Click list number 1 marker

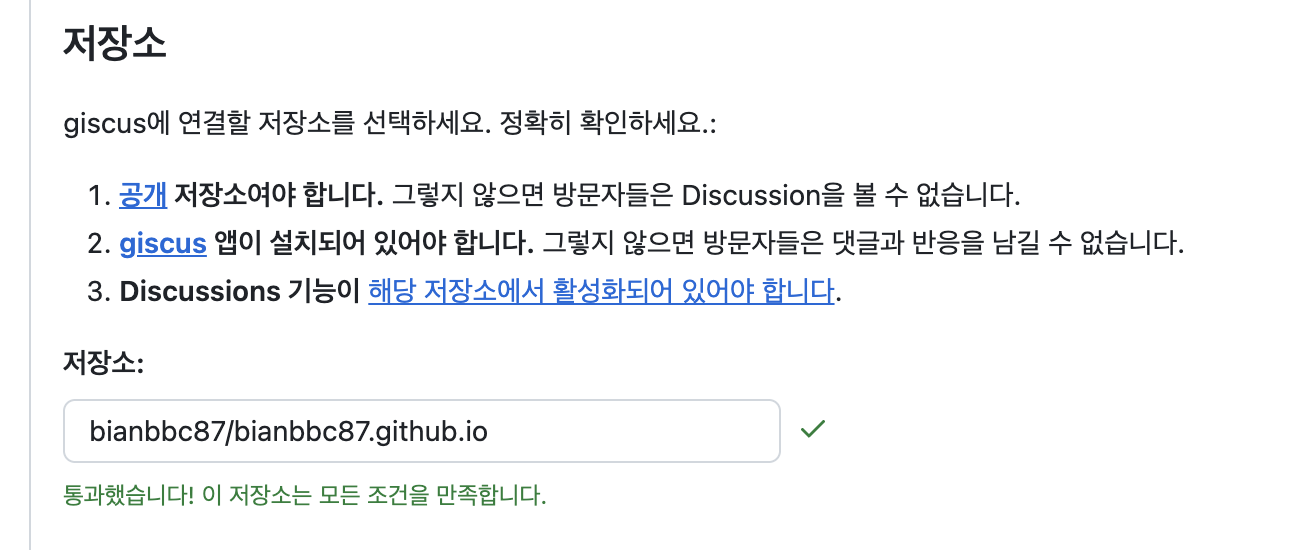tap(98, 194)
